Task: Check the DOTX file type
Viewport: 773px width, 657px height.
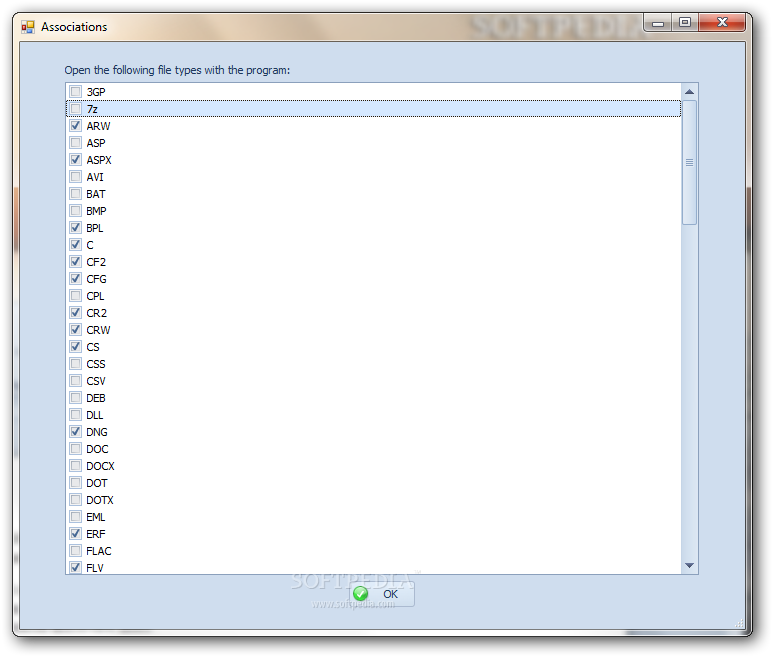Action: [x=75, y=500]
